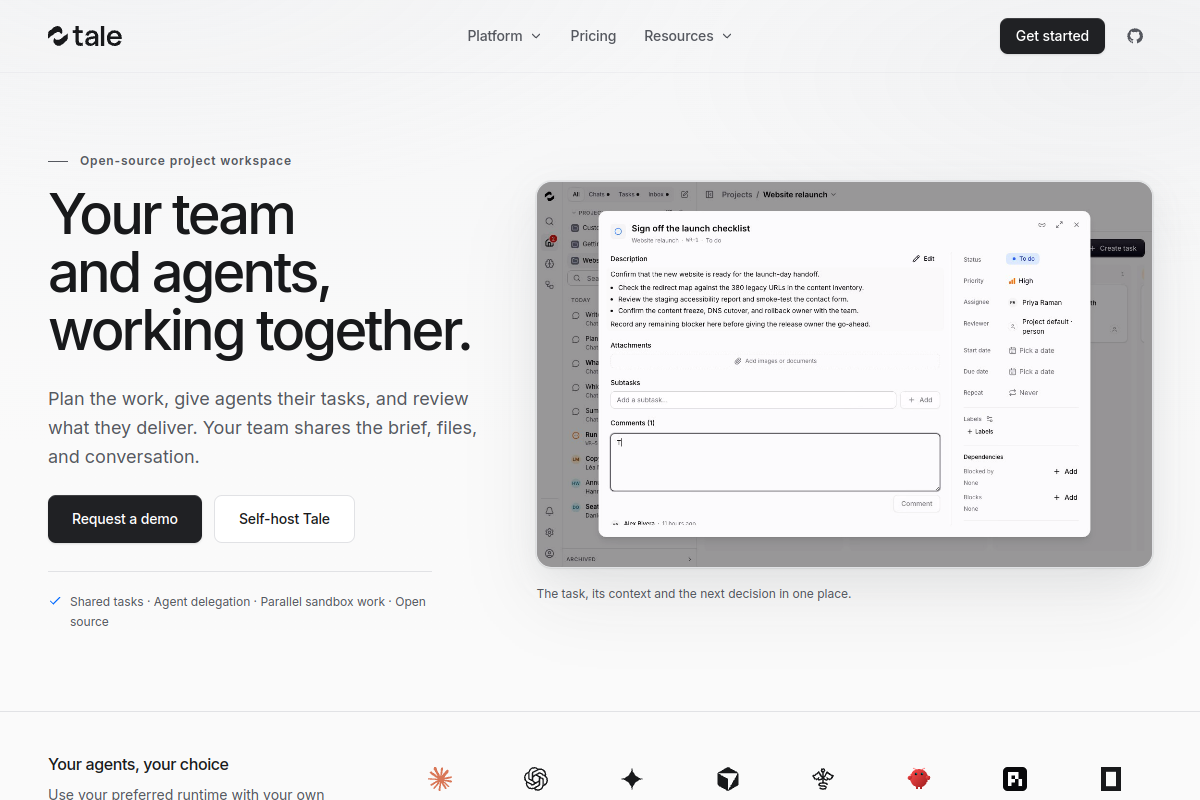Image resolution: width=1200 pixels, height=800 pixels.
Task: Toggle the task status circle beside title
Action: [618, 232]
